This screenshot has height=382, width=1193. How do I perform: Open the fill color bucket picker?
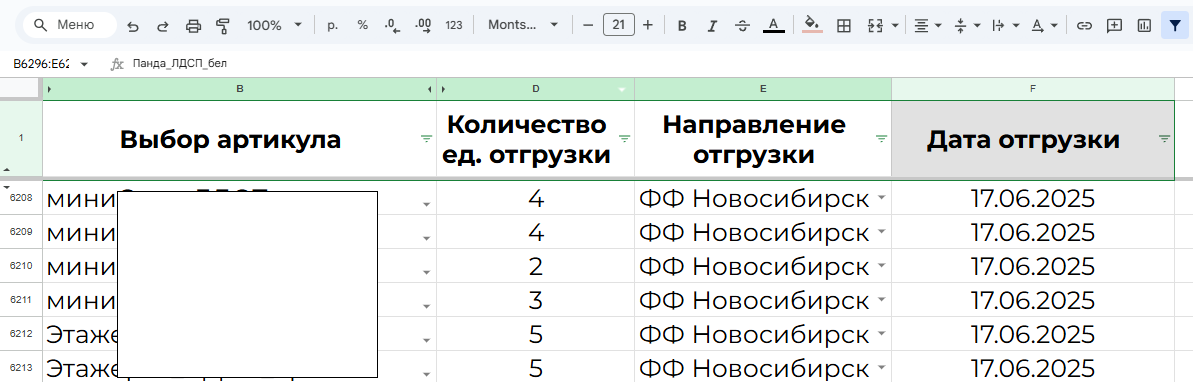point(812,25)
